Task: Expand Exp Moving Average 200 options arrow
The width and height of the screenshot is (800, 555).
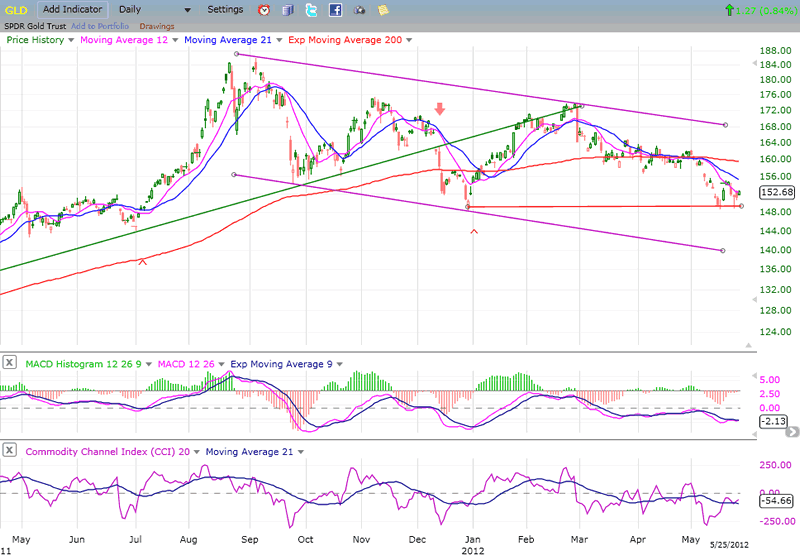Action: [408, 40]
